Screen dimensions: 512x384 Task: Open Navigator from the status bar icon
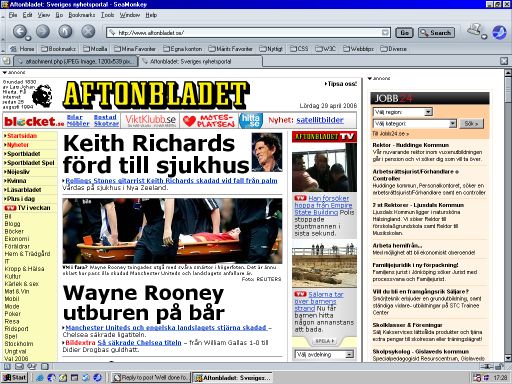click(7, 366)
